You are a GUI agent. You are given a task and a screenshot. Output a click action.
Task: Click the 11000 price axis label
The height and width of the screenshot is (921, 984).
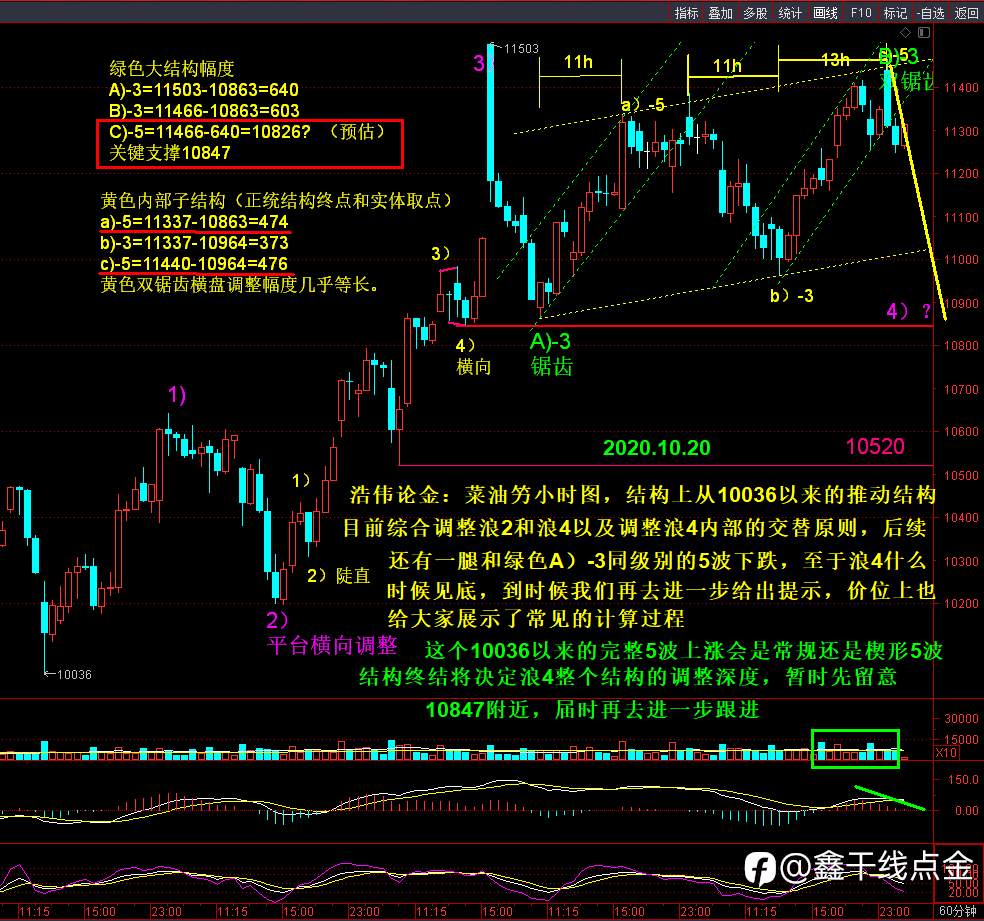pos(961,259)
